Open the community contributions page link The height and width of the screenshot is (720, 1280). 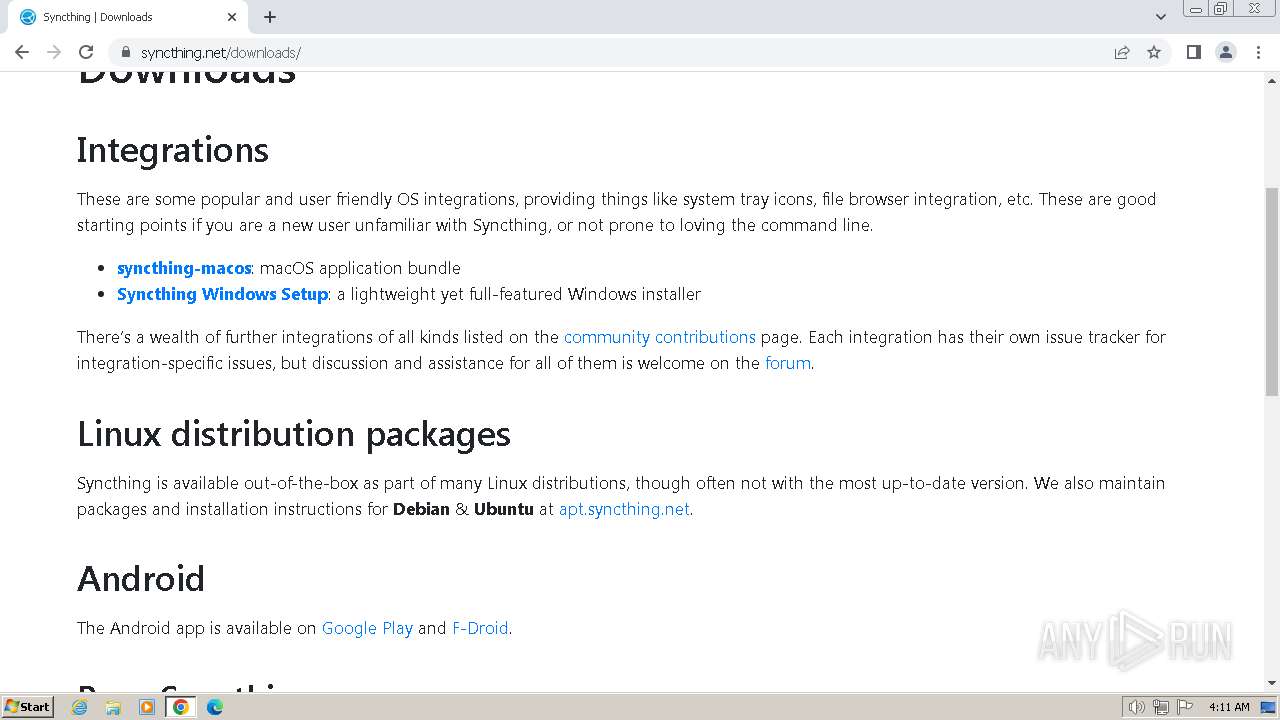tap(660, 337)
